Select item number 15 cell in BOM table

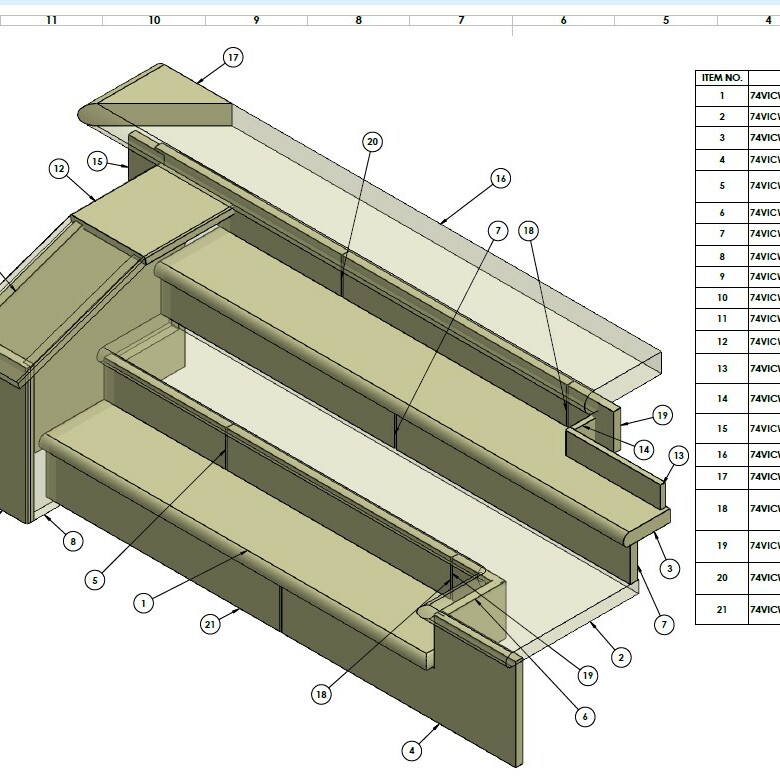(722, 428)
